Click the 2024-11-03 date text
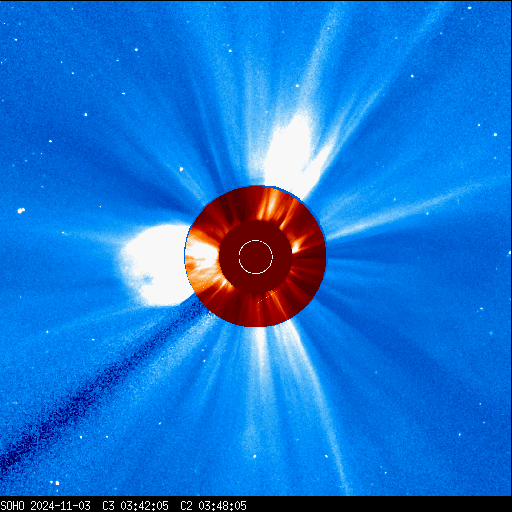Viewport: 512px width, 512px height. [60, 505]
